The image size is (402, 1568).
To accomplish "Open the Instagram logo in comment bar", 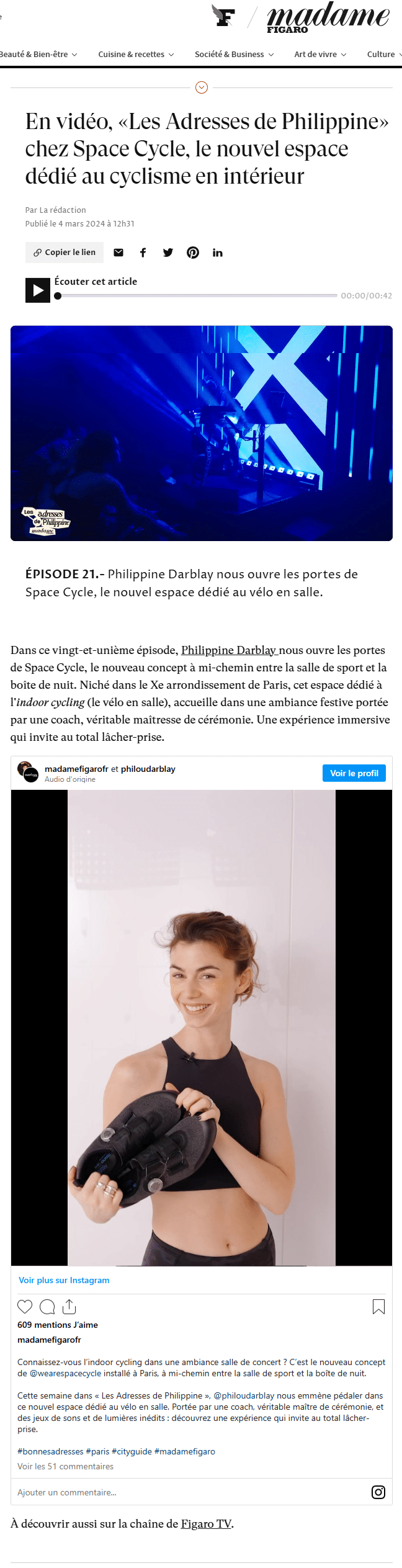I will coord(378,1492).
